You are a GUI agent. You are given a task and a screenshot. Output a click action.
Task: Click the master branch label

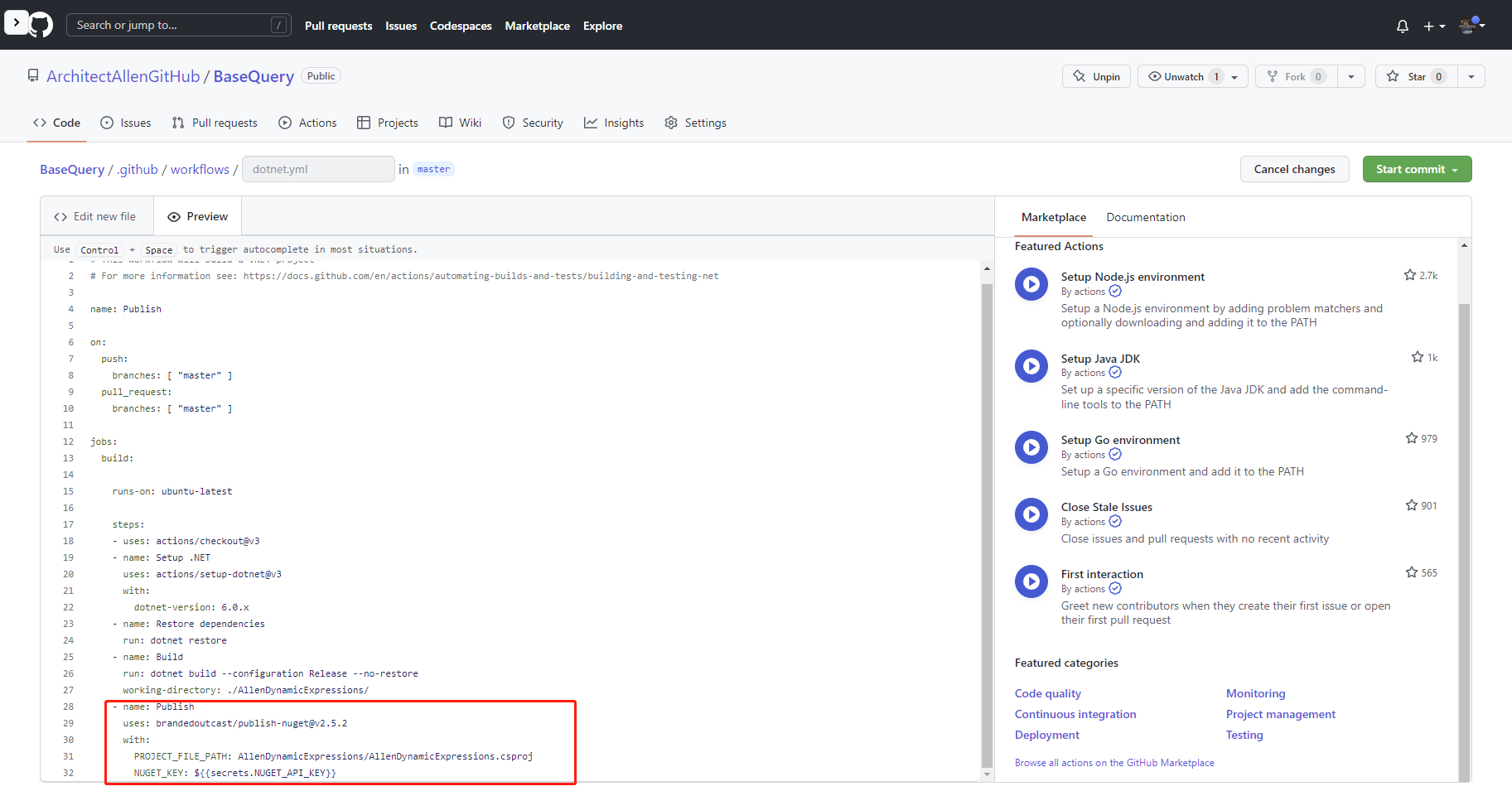[433, 169]
